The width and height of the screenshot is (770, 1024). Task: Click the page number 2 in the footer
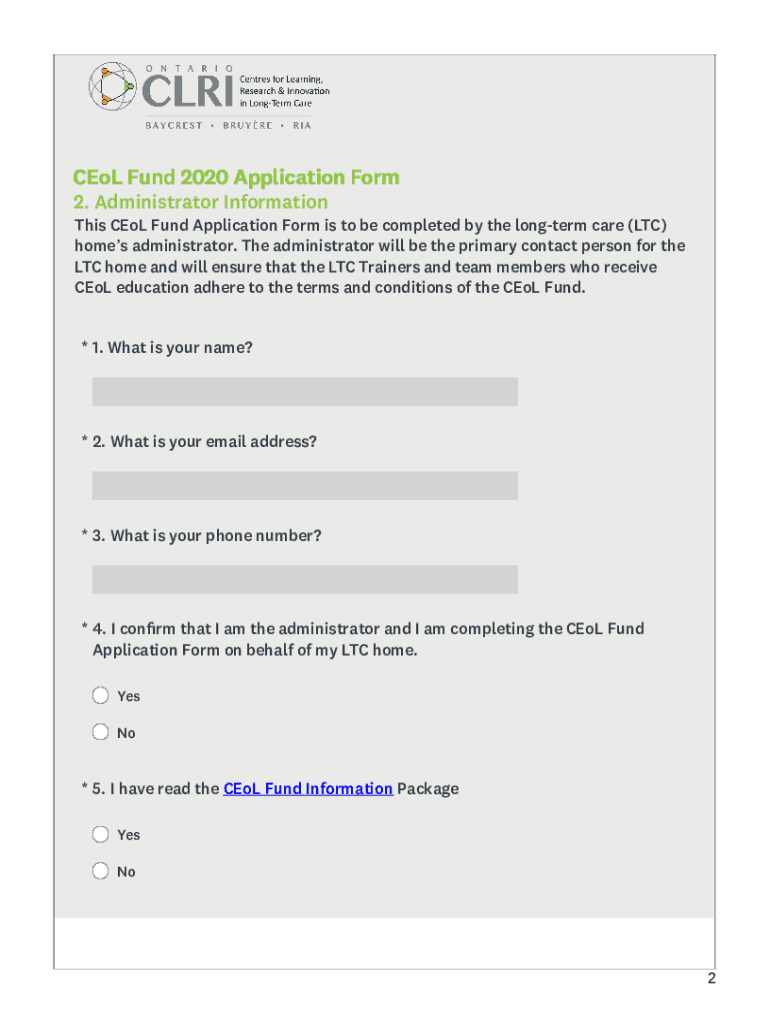711,979
